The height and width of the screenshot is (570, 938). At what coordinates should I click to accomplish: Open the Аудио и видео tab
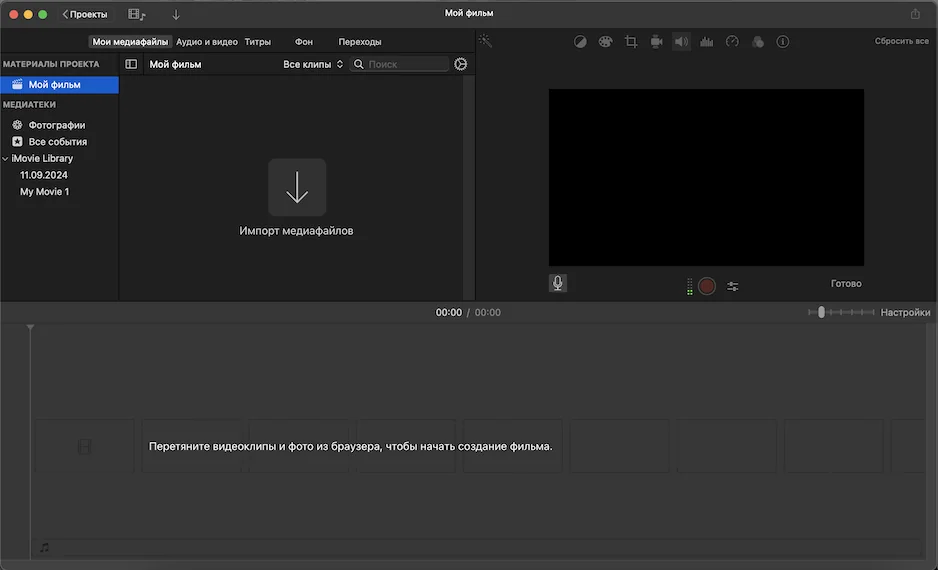(206, 42)
